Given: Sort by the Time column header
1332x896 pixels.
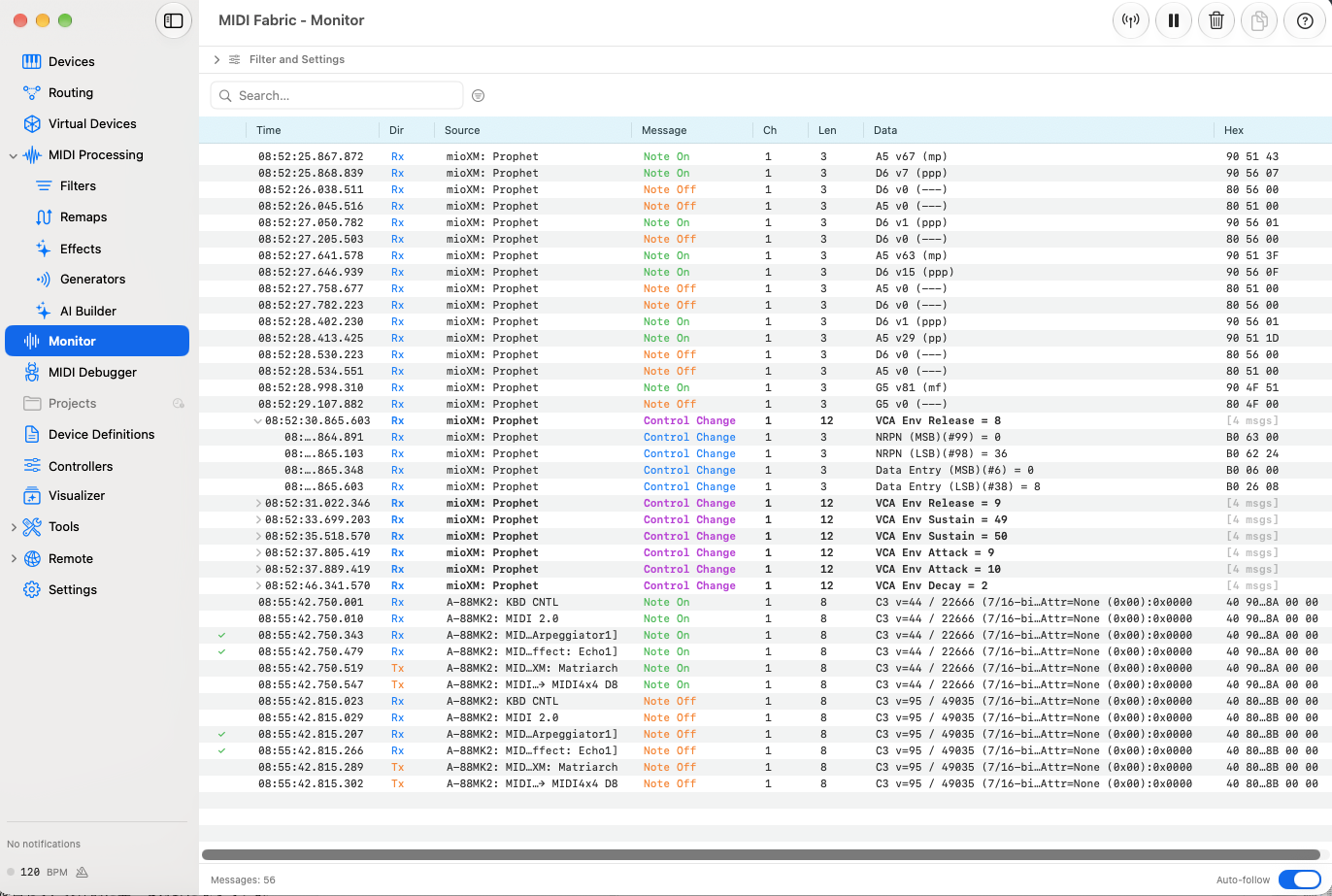Looking at the screenshot, I should pos(269,130).
